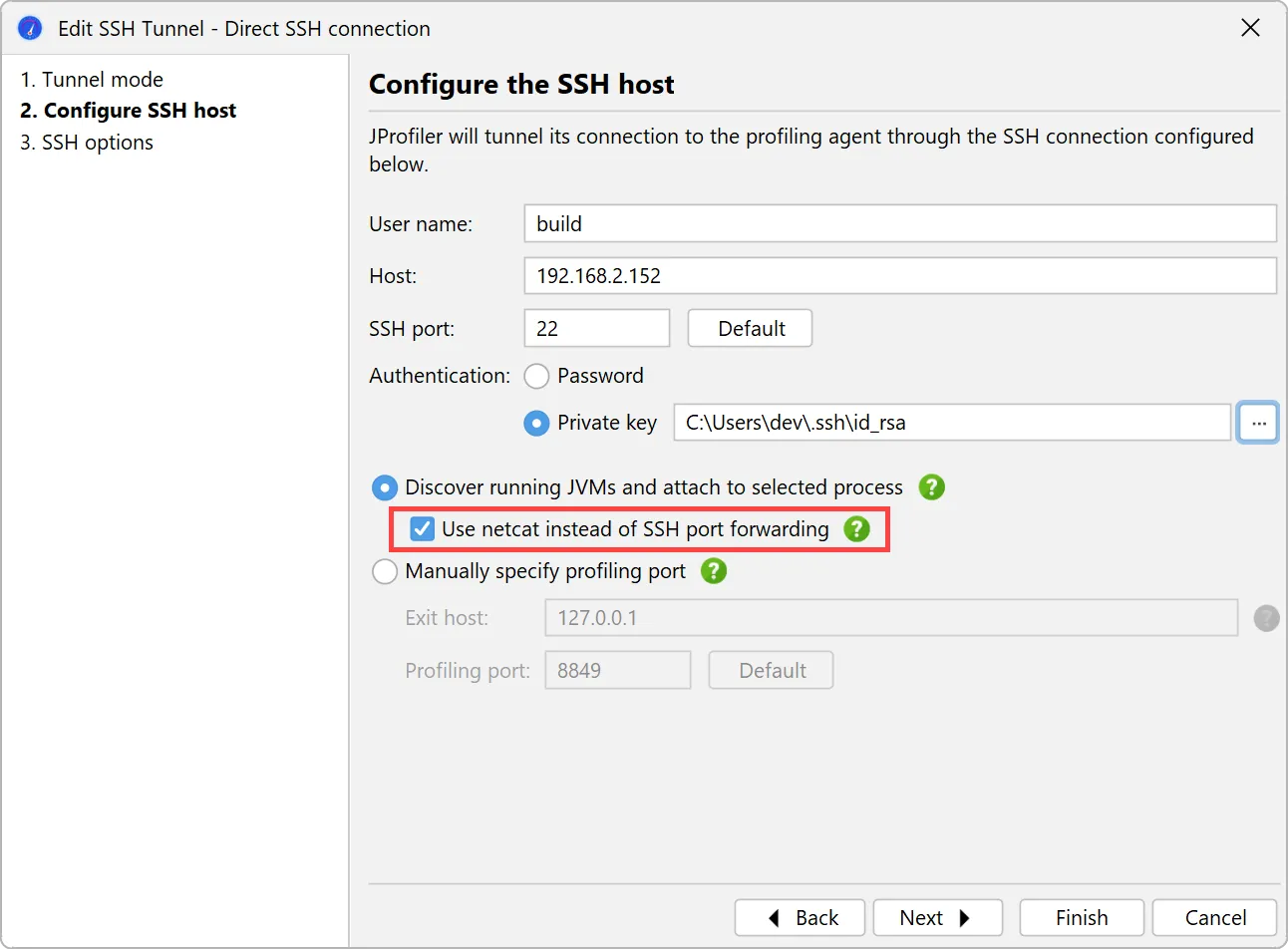1288x949 pixels.
Task: Click the JProfiler icon in the title bar
Action: pyautogui.click(x=30, y=28)
